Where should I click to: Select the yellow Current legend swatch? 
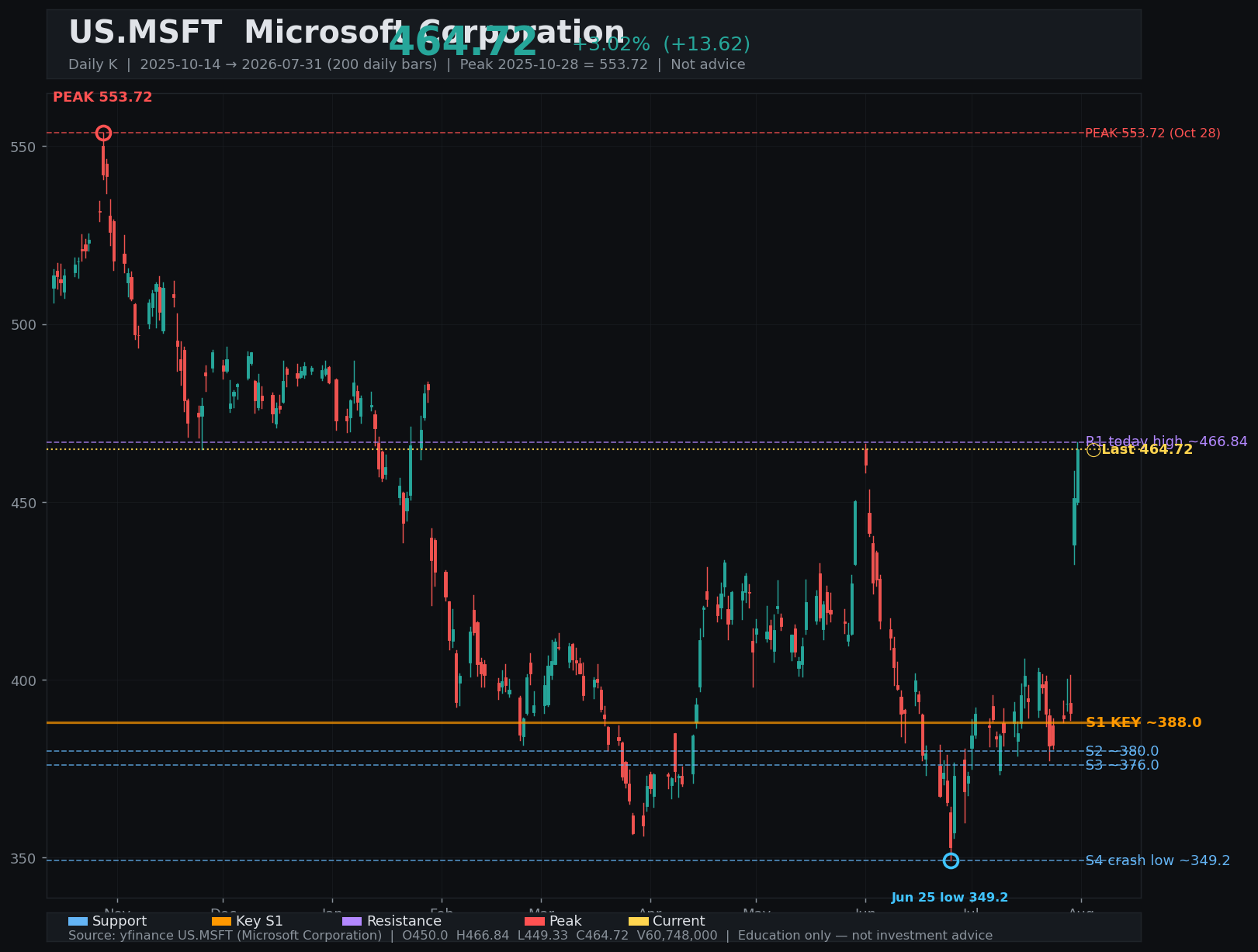click(x=639, y=922)
